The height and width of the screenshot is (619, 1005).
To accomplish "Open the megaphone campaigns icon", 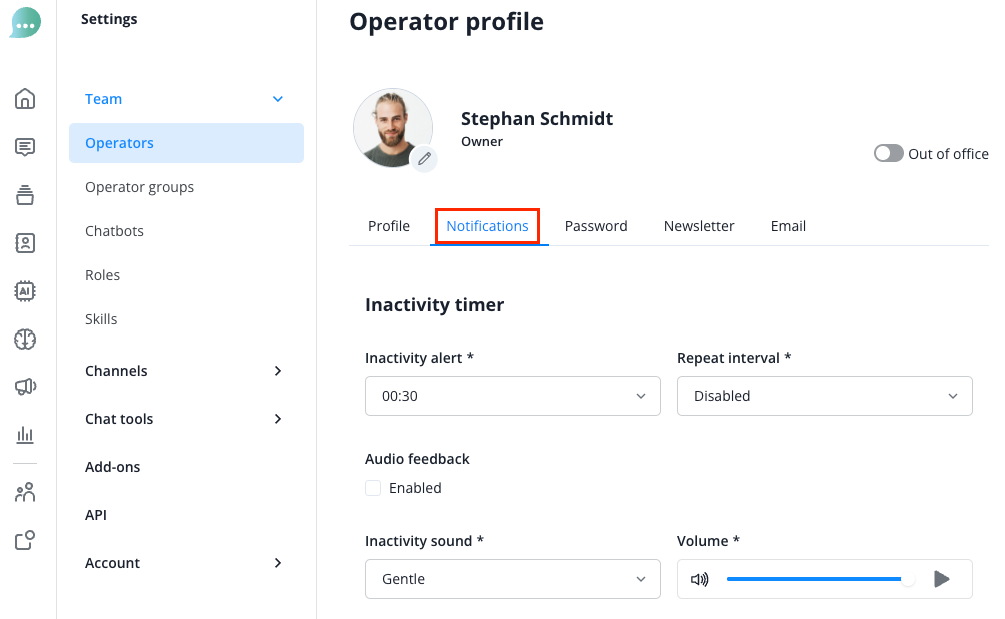I will 25,387.
